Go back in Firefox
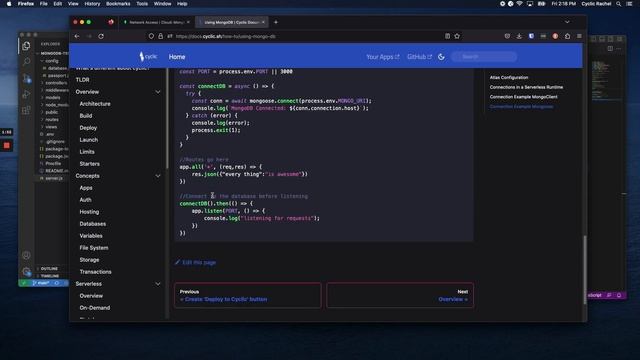The width and height of the screenshot is (640, 360). tap(77, 36)
